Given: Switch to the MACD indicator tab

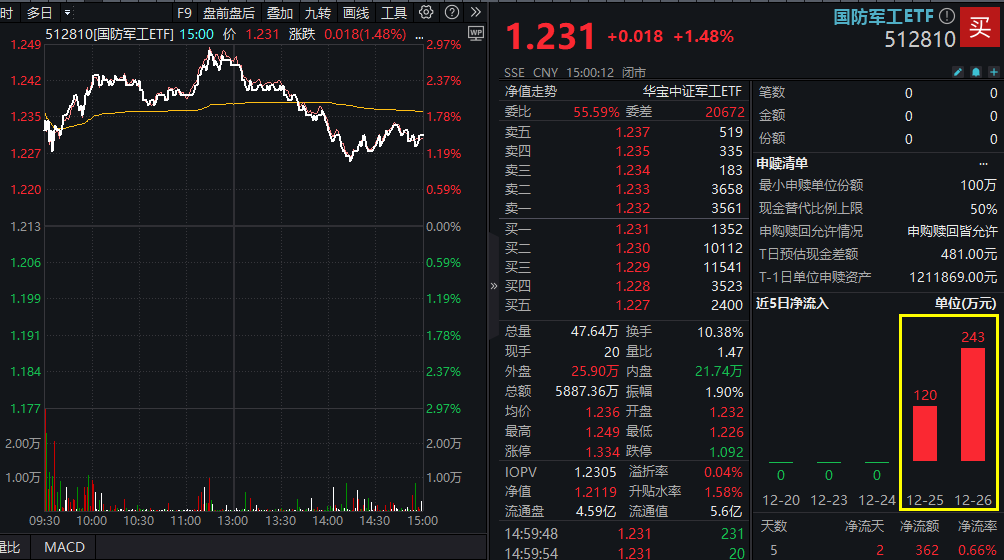Looking at the screenshot, I should click(64, 547).
